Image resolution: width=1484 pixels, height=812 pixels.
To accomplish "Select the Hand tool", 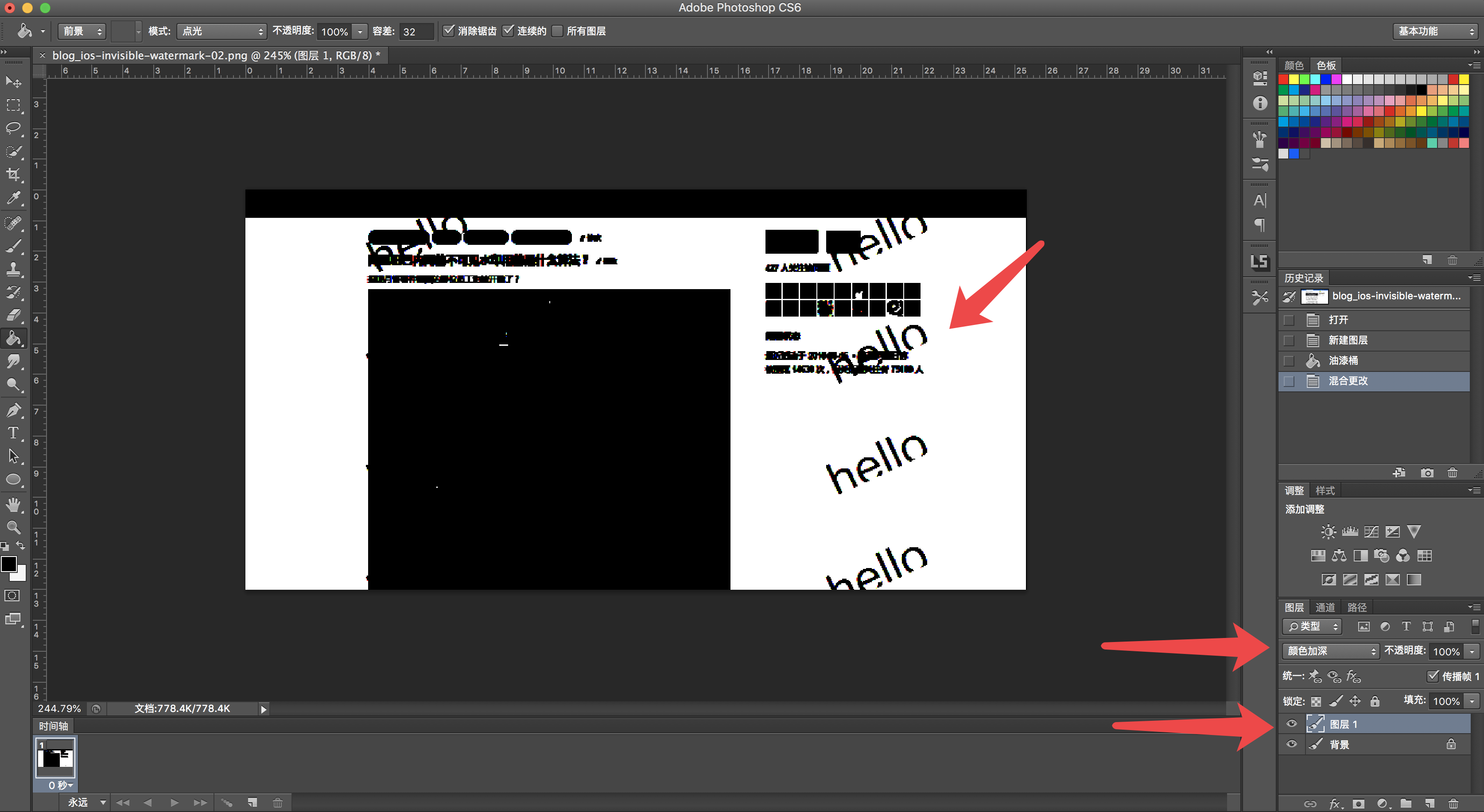I will pos(13,504).
